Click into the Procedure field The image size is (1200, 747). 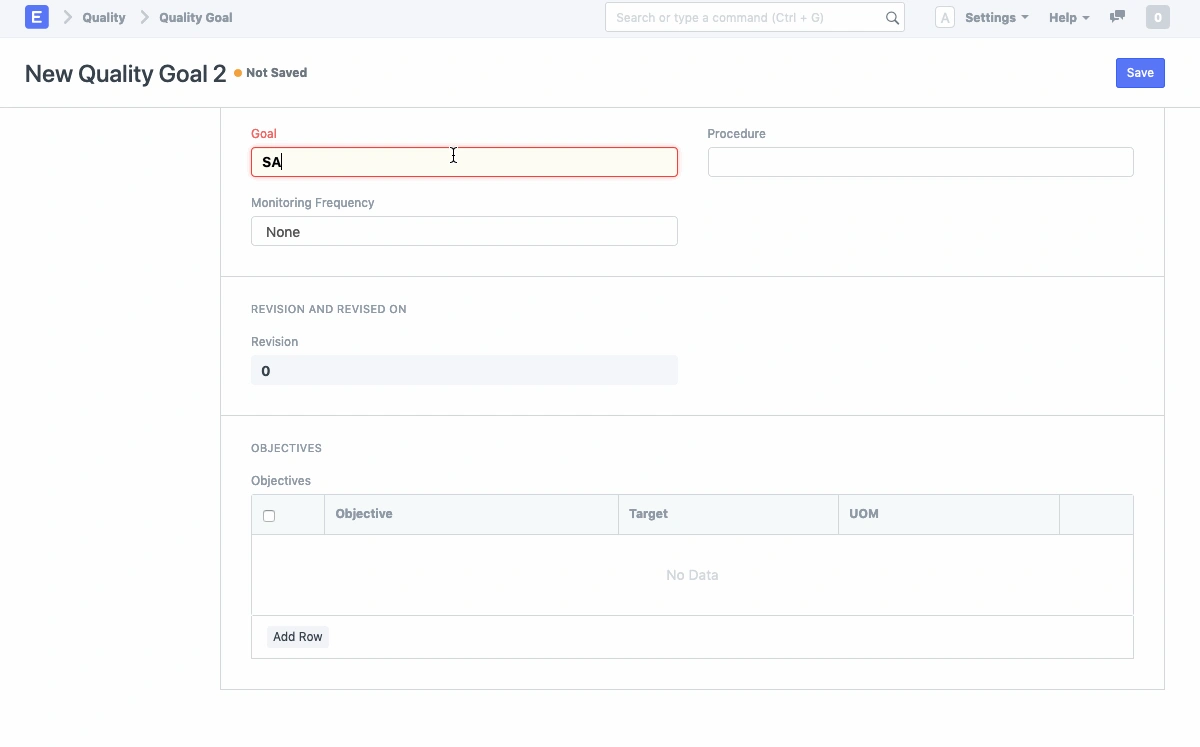[920, 162]
